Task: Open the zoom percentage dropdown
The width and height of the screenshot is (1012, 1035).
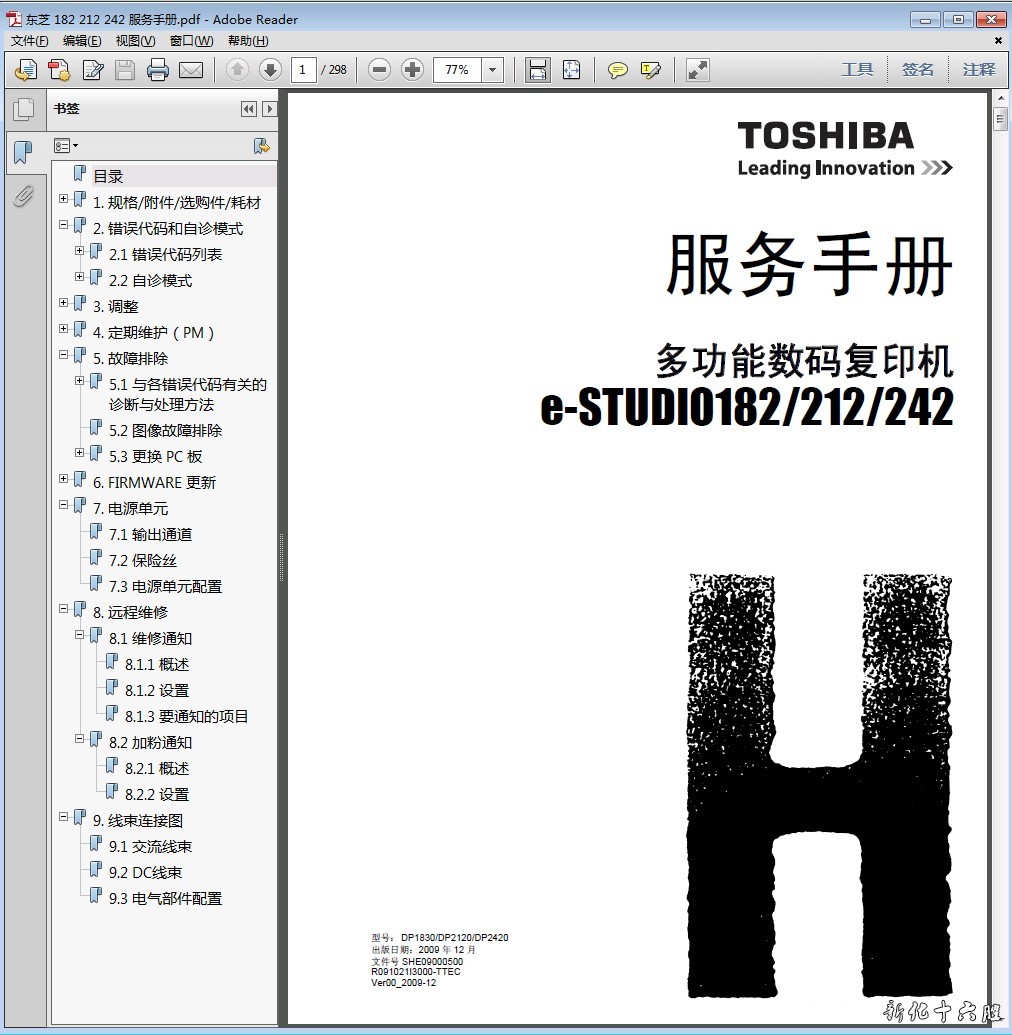Action: 492,70
